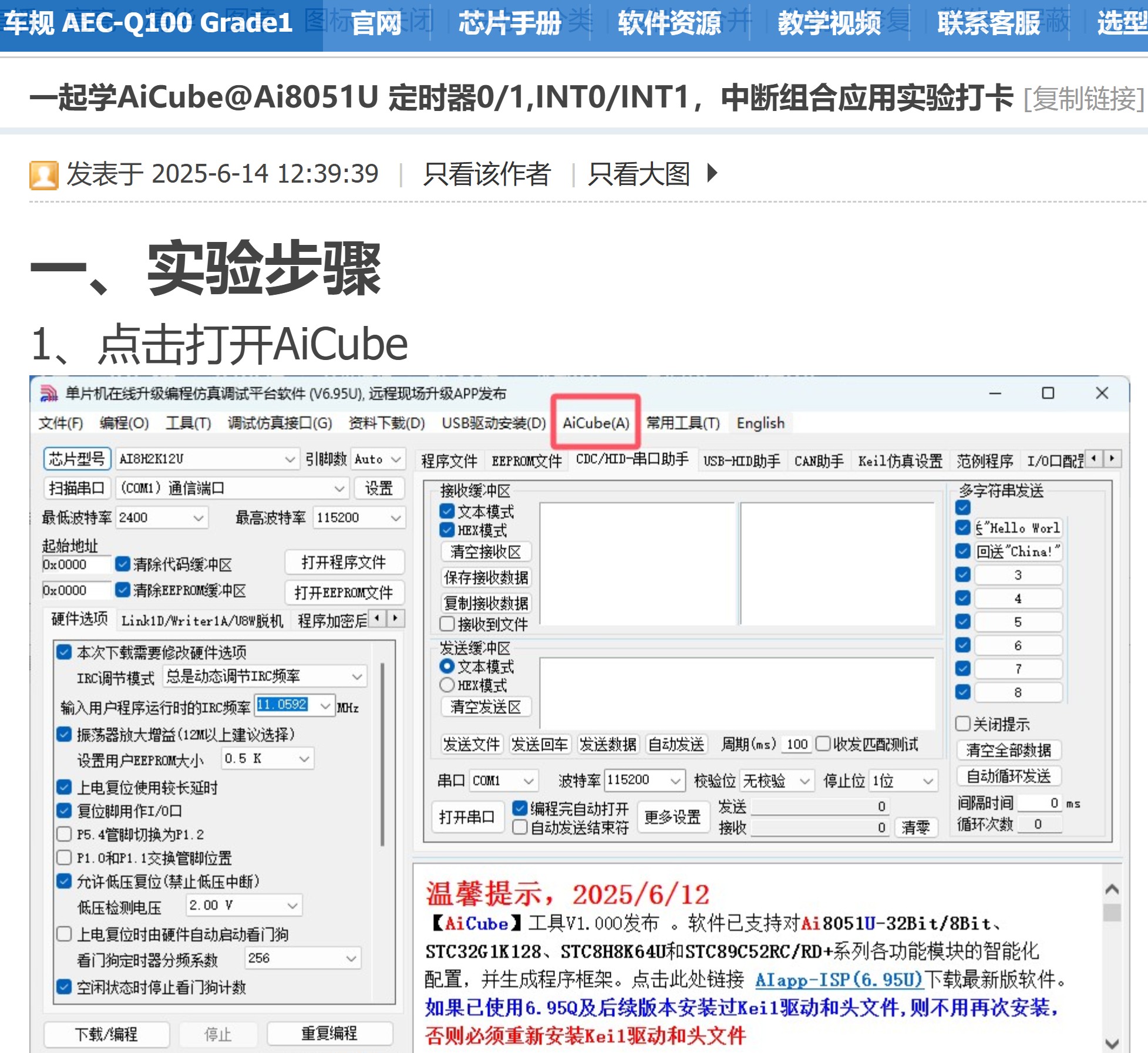Open the 常用工具(T) menu

point(683,423)
